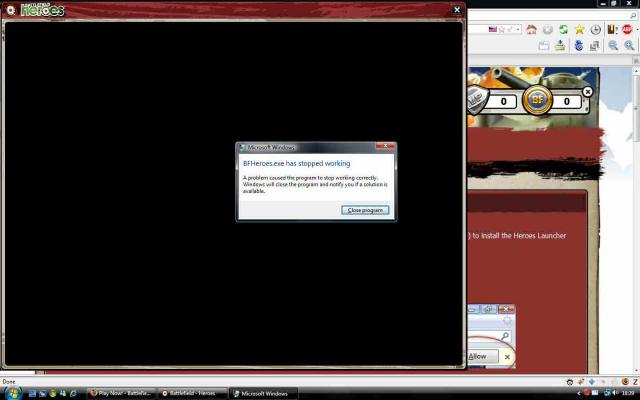Click the X next to Allow
Screen dimensions: 640x400
tap(507, 357)
